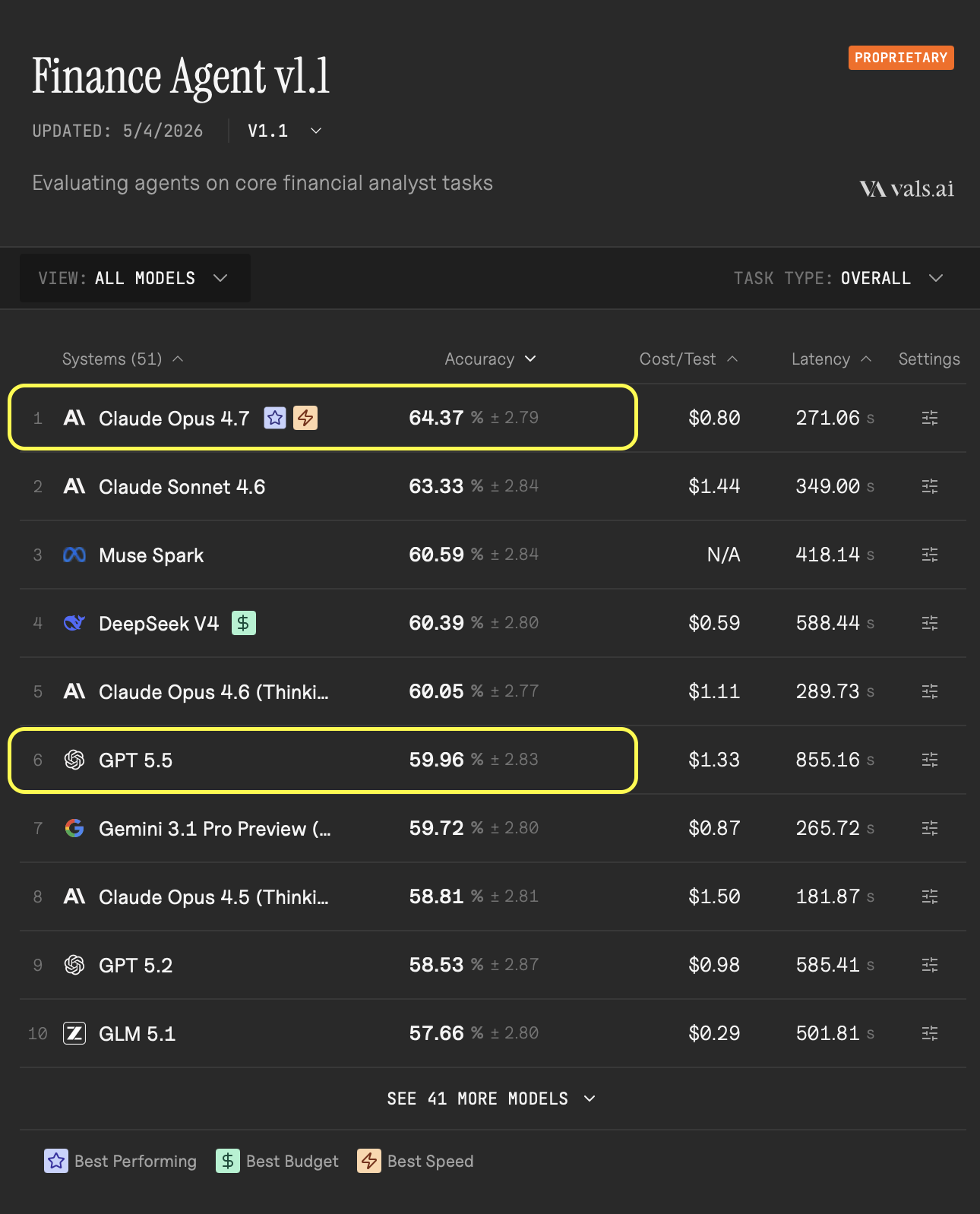Image resolution: width=980 pixels, height=1214 pixels.
Task: Click the OpenAI logo beside GPT 5.2
Action: click(x=74, y=965)
